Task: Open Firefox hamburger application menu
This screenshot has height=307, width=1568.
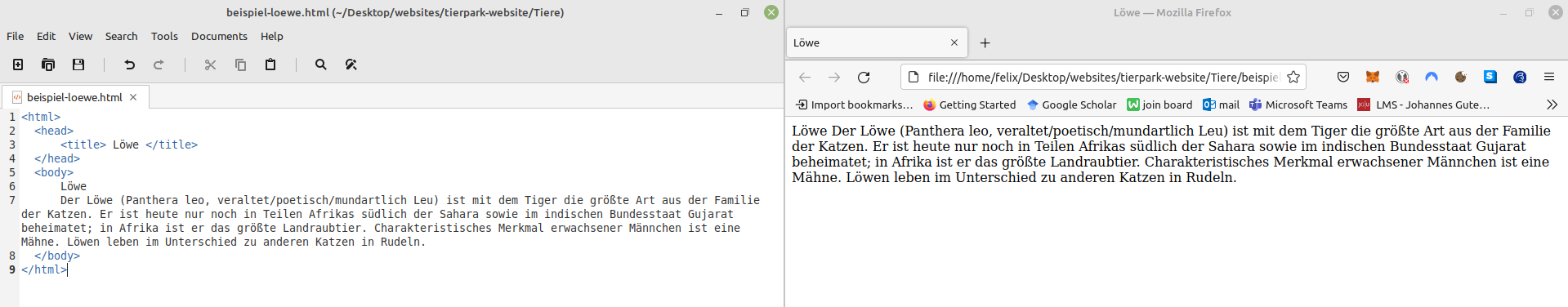Action: point(1549,77)
